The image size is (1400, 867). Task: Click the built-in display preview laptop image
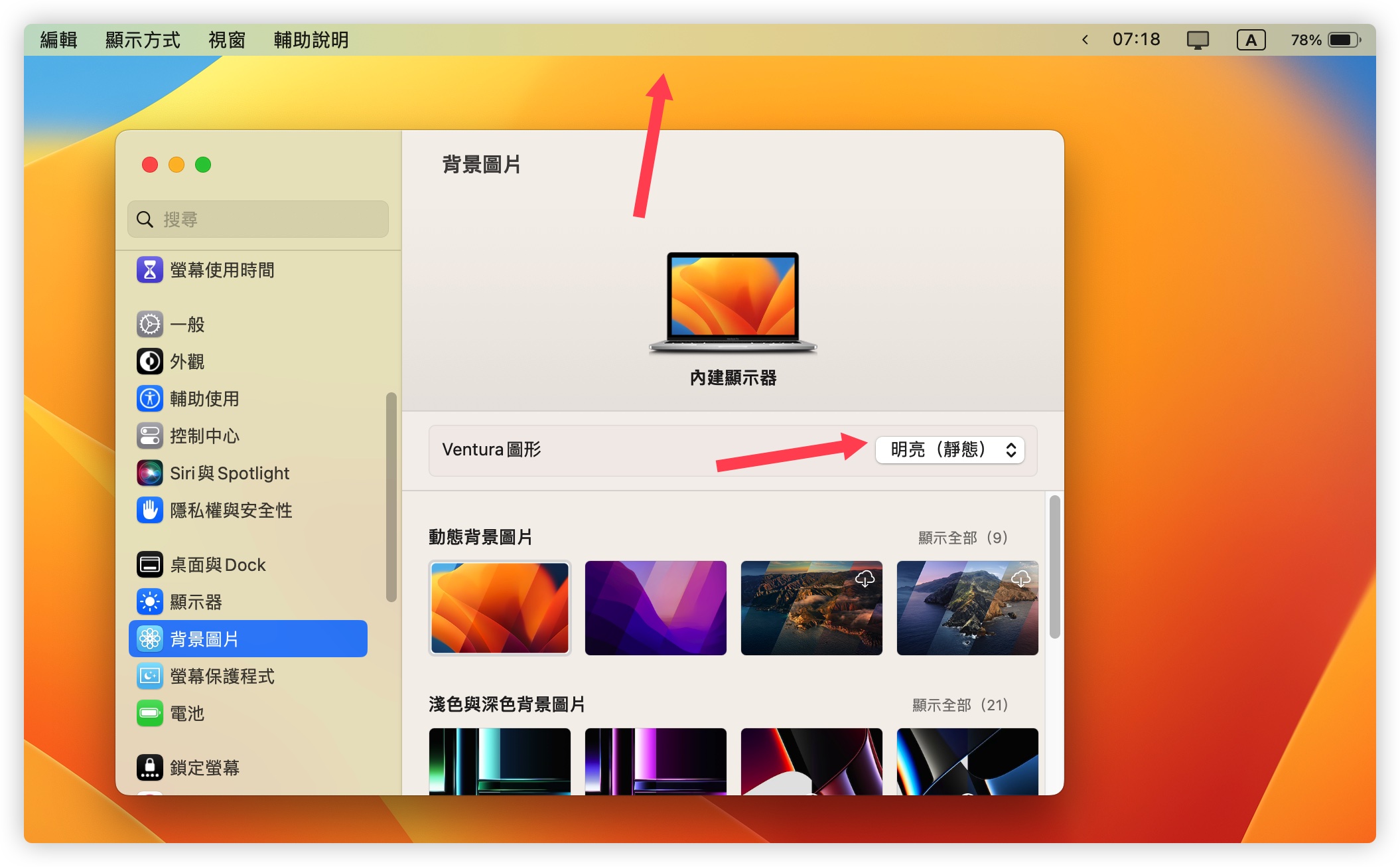(x=733, y=302)
